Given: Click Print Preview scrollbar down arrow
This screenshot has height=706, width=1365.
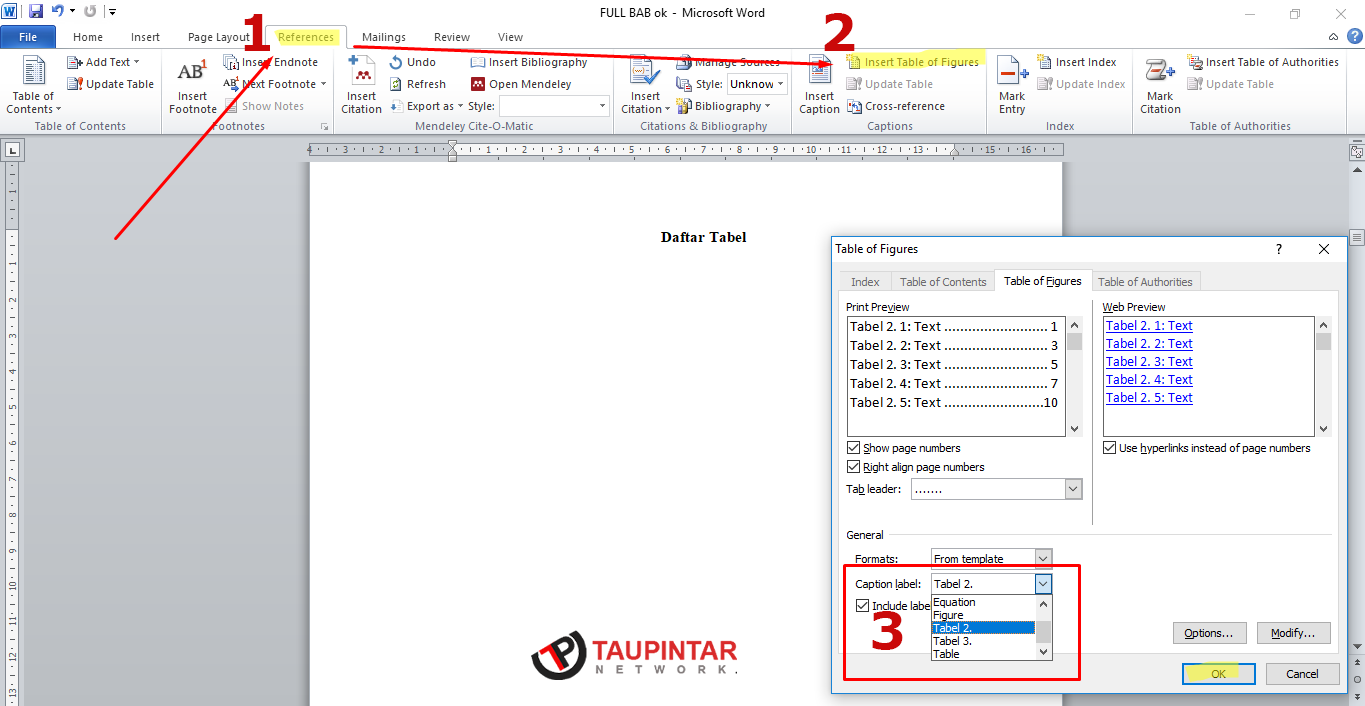Looking at the screenshot, I should tap(1075, 428).
